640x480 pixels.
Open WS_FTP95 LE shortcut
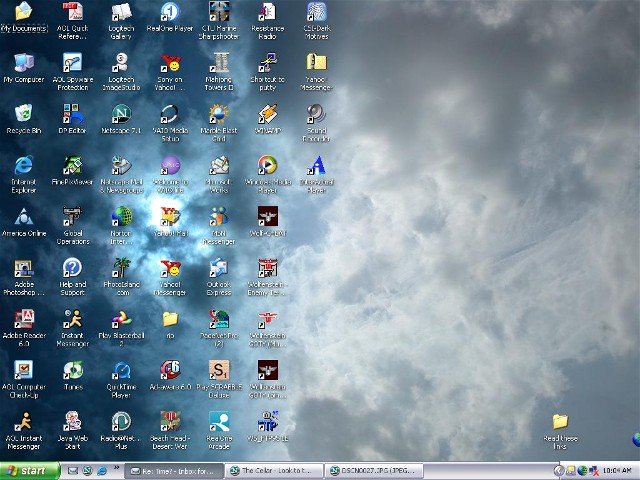(x=267, y=422)
